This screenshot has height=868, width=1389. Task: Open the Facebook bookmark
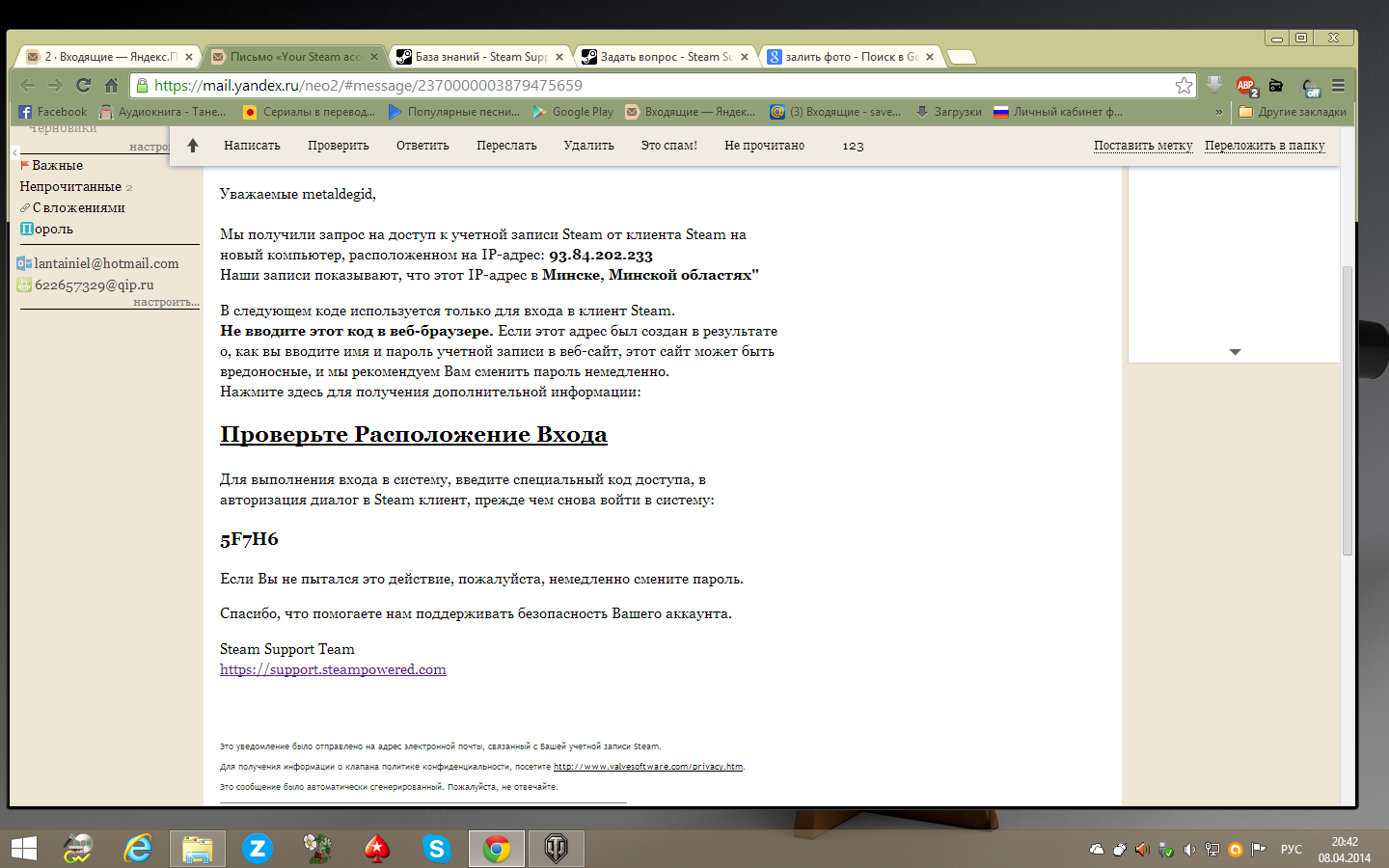click(x=53, y=112)
